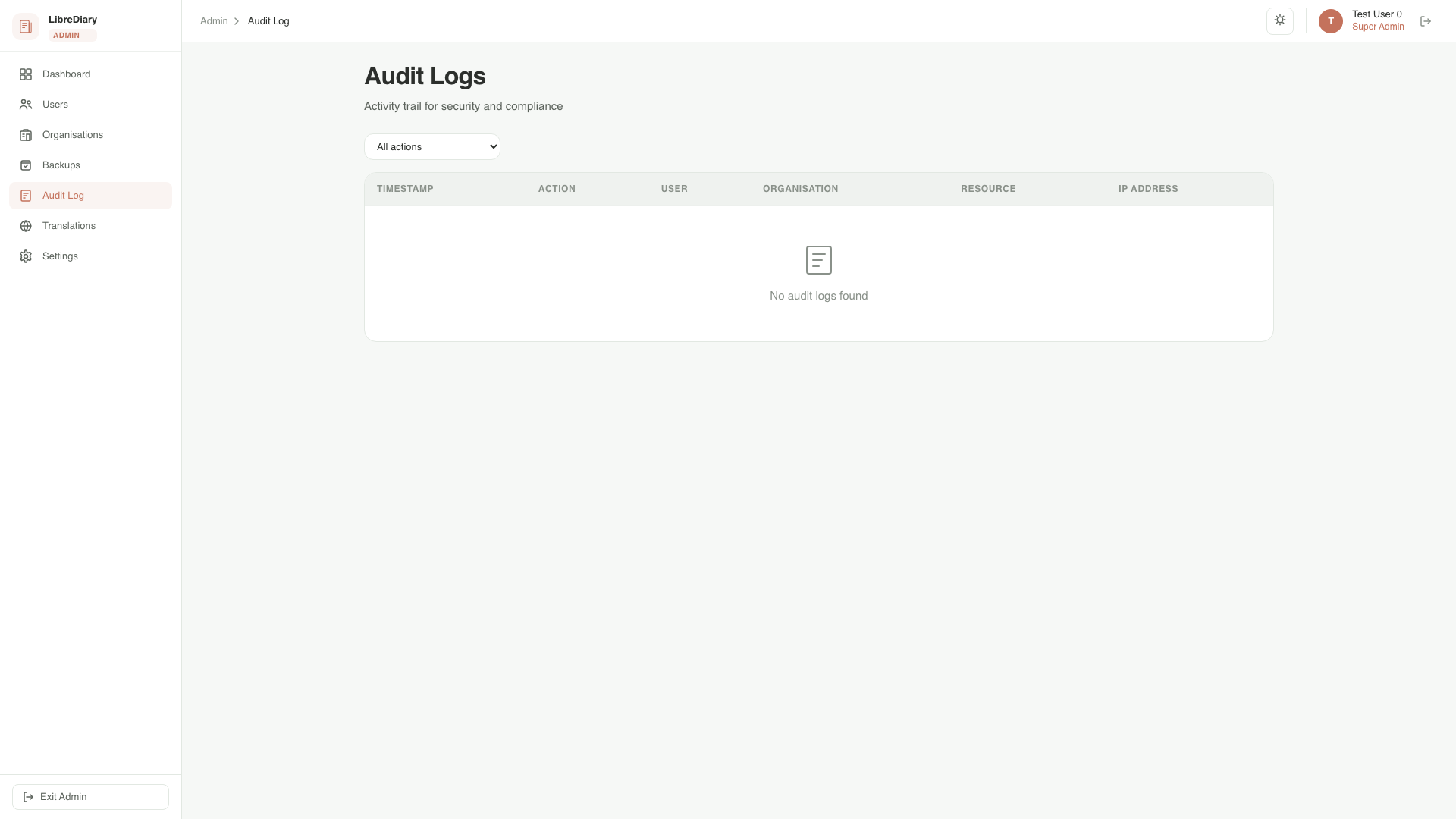Click the Users sidebar icon

pos(27,105)
